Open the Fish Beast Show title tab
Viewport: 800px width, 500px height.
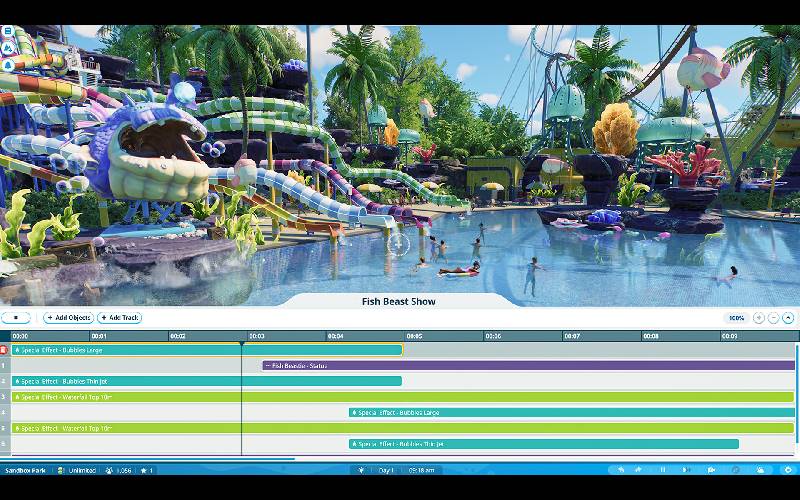pos(398,301)
